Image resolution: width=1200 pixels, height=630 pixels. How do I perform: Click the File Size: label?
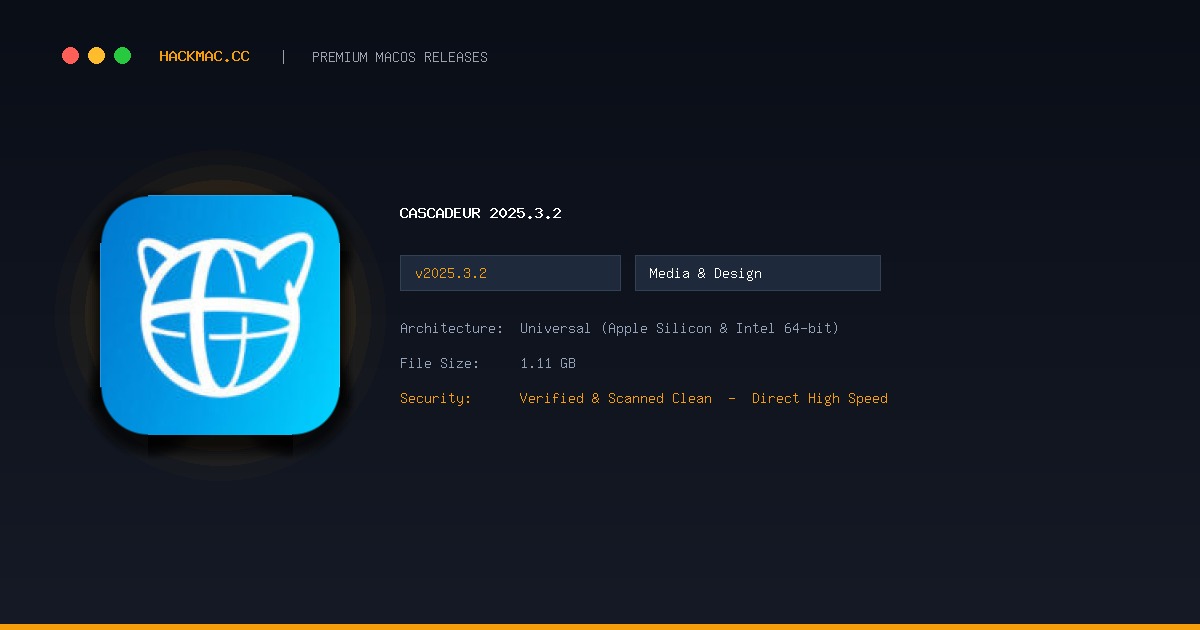(439, 363)
